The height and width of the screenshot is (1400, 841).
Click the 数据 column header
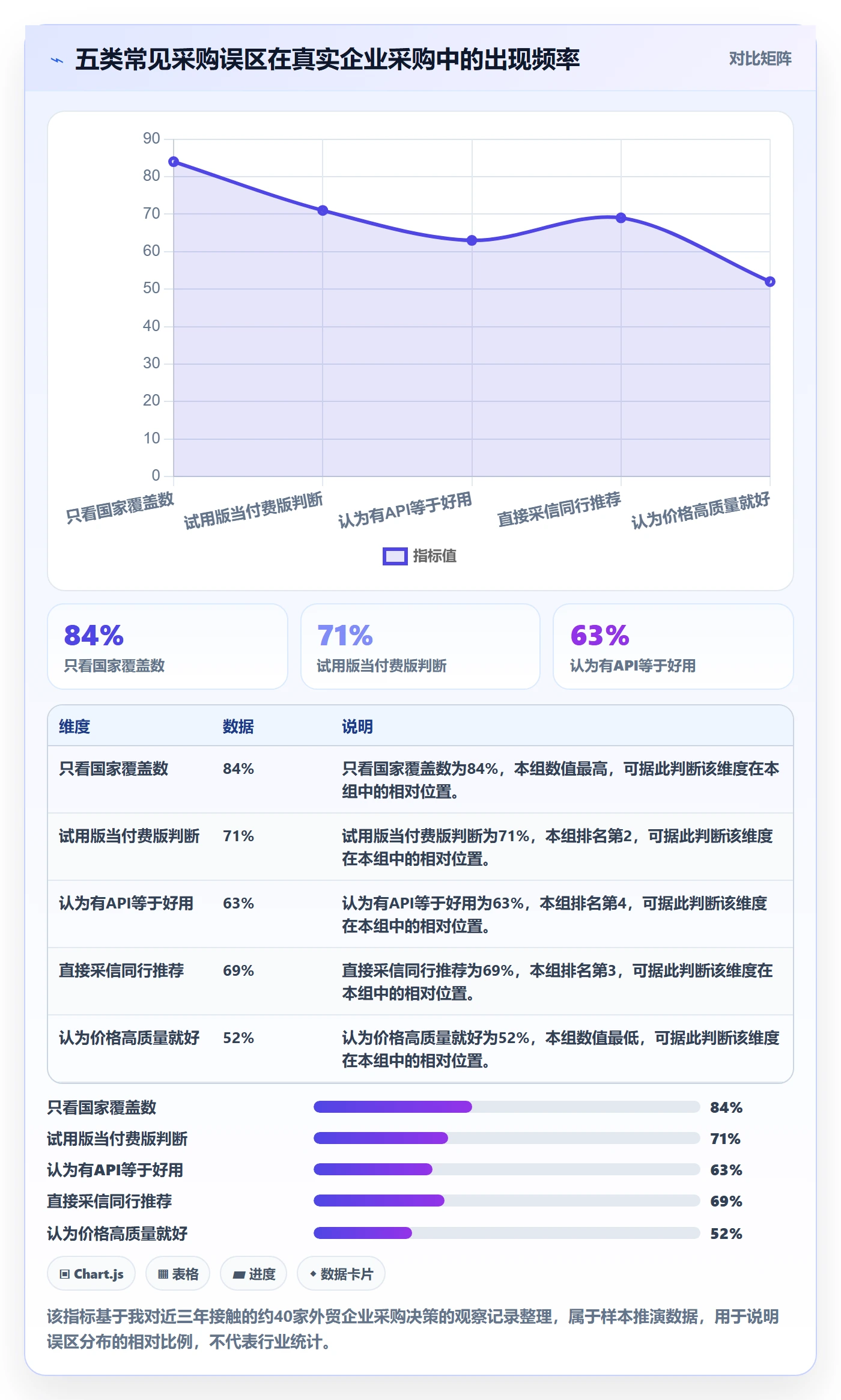[238, 726]
